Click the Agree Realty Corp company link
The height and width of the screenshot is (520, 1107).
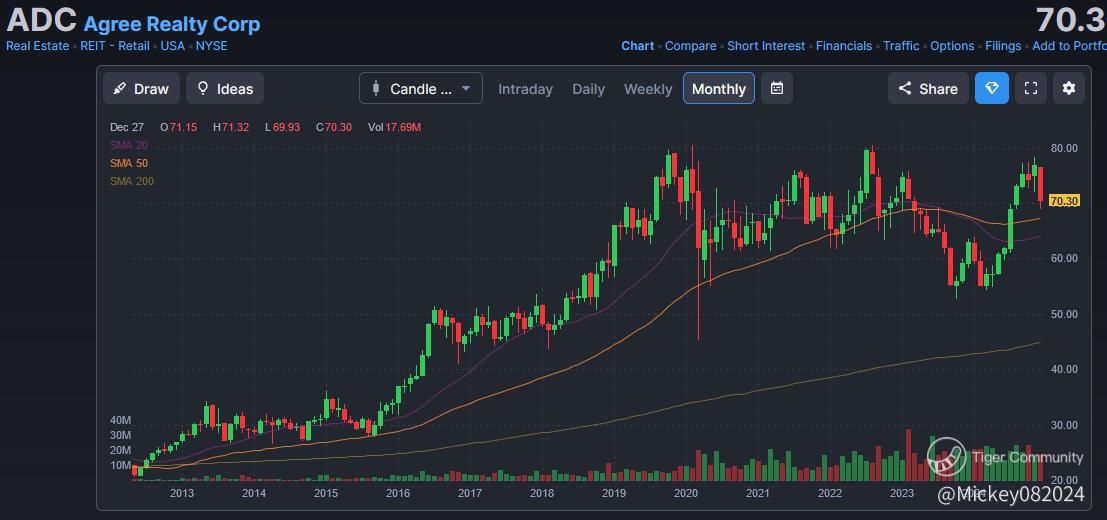tap(172, 24)
